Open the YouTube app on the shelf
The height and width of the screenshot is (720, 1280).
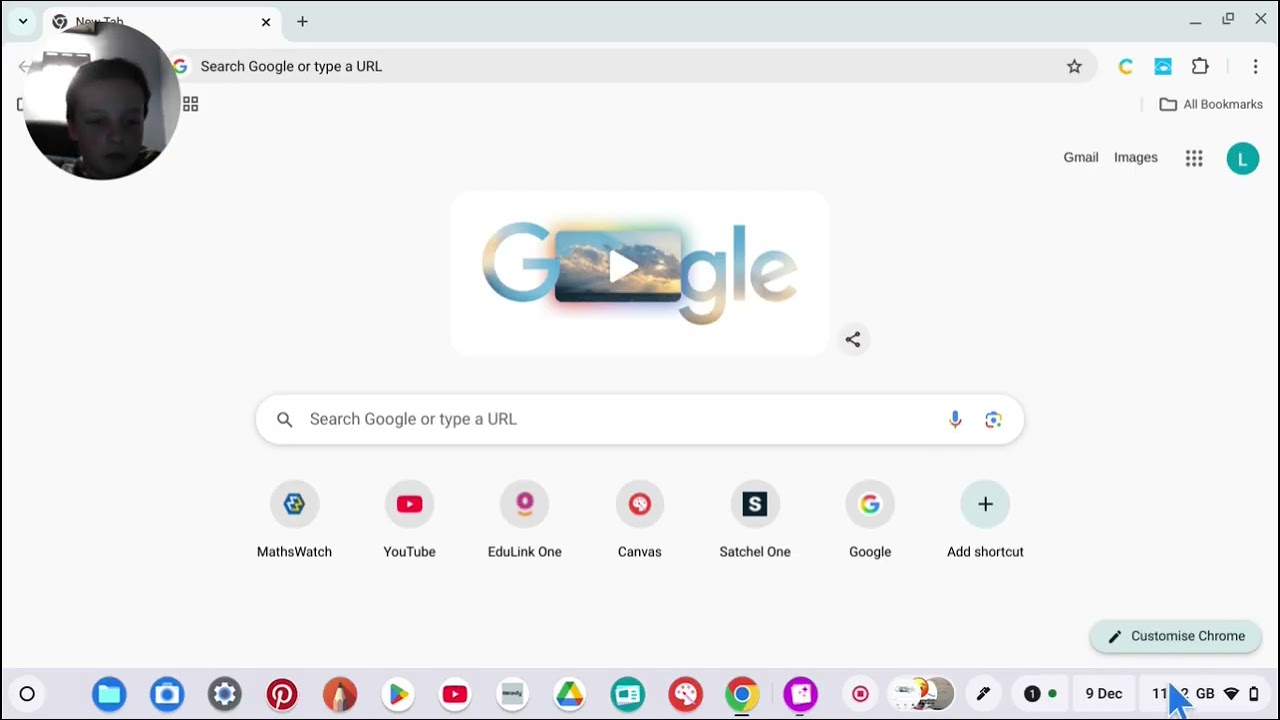point(455,694)
